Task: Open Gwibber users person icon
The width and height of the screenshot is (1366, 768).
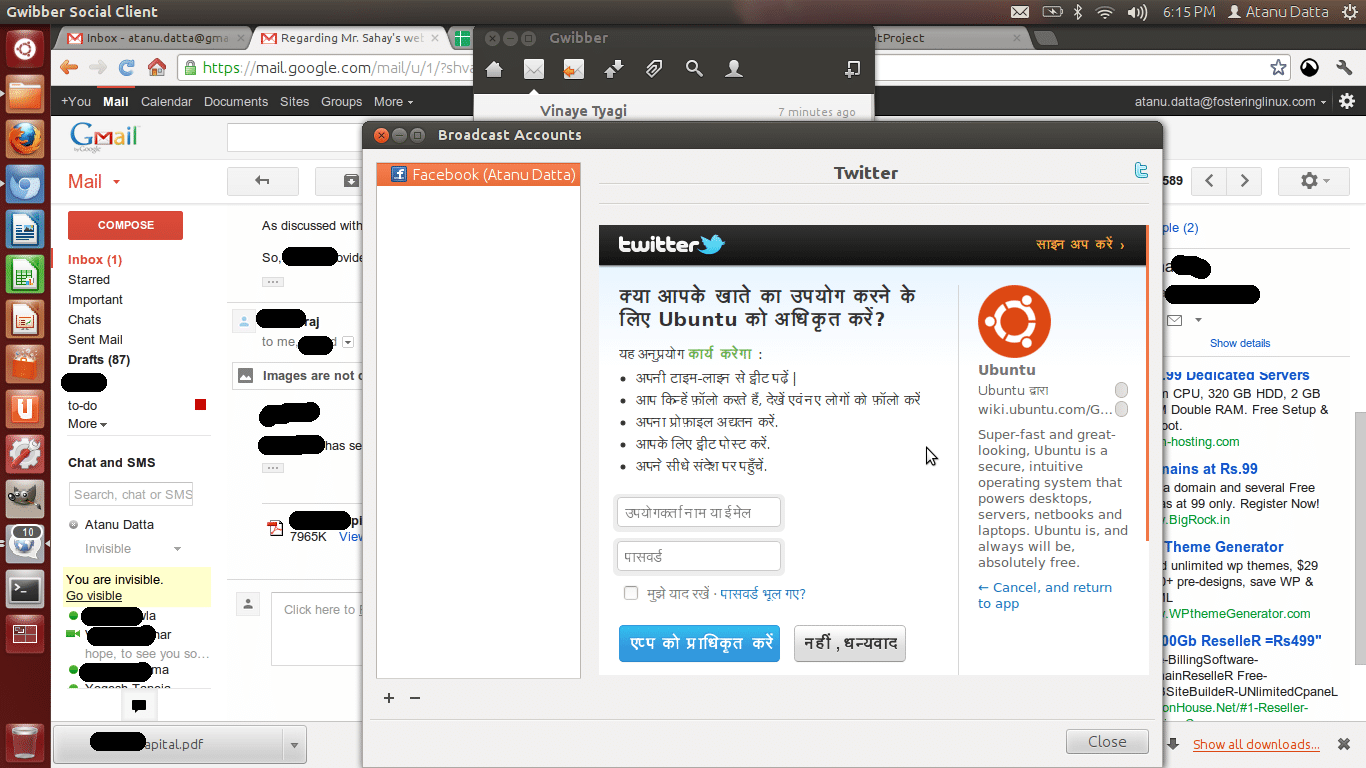Action: click(x=734, y=69)
